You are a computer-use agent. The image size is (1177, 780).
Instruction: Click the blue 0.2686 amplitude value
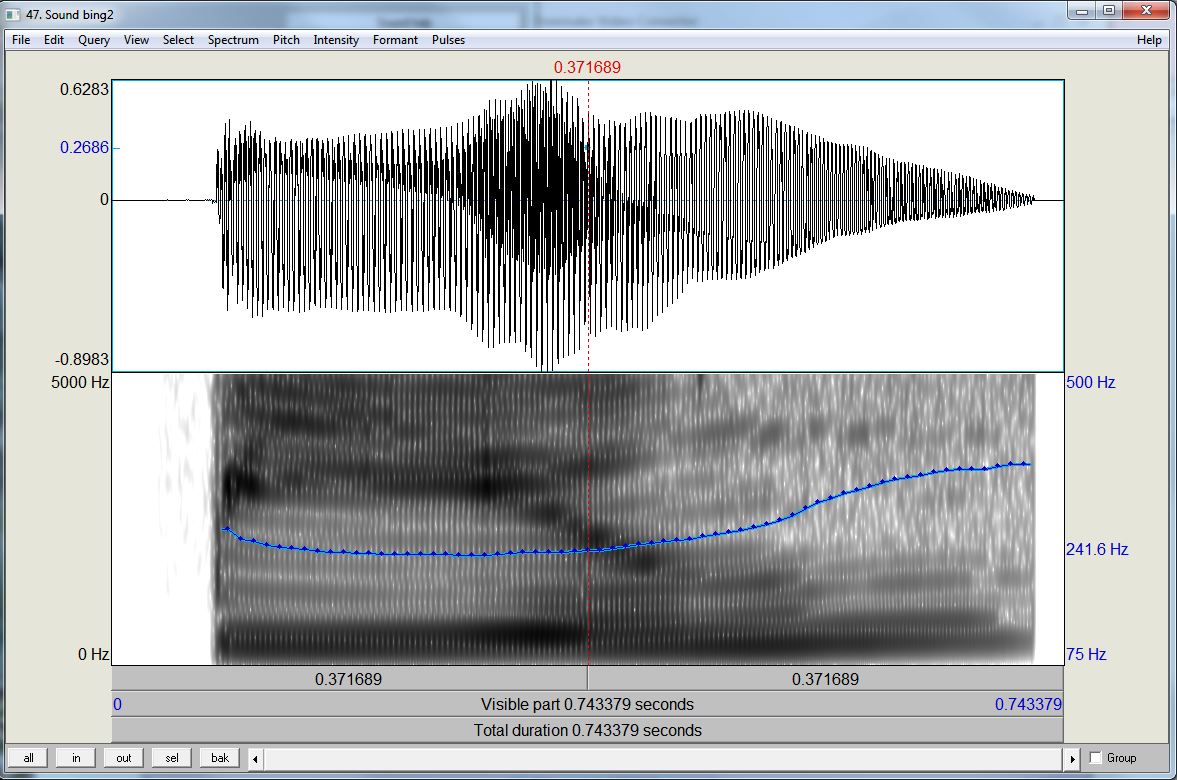[x=85, y=147]
